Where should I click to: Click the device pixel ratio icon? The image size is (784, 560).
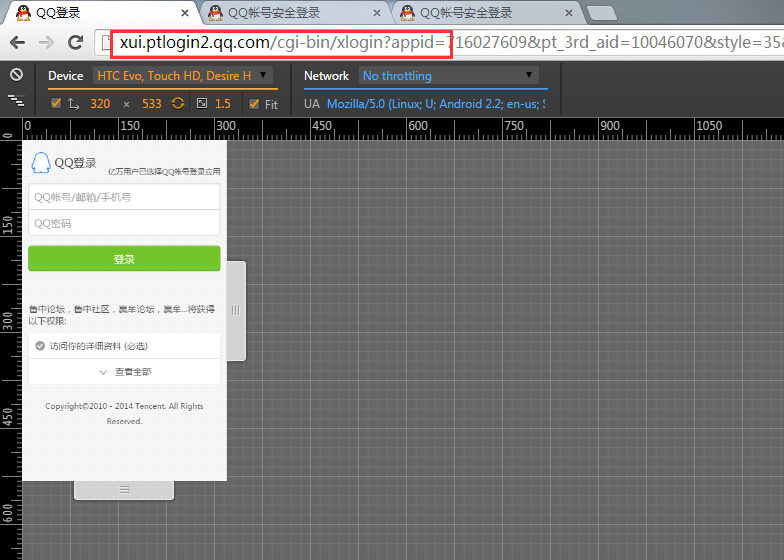point(202,104)
